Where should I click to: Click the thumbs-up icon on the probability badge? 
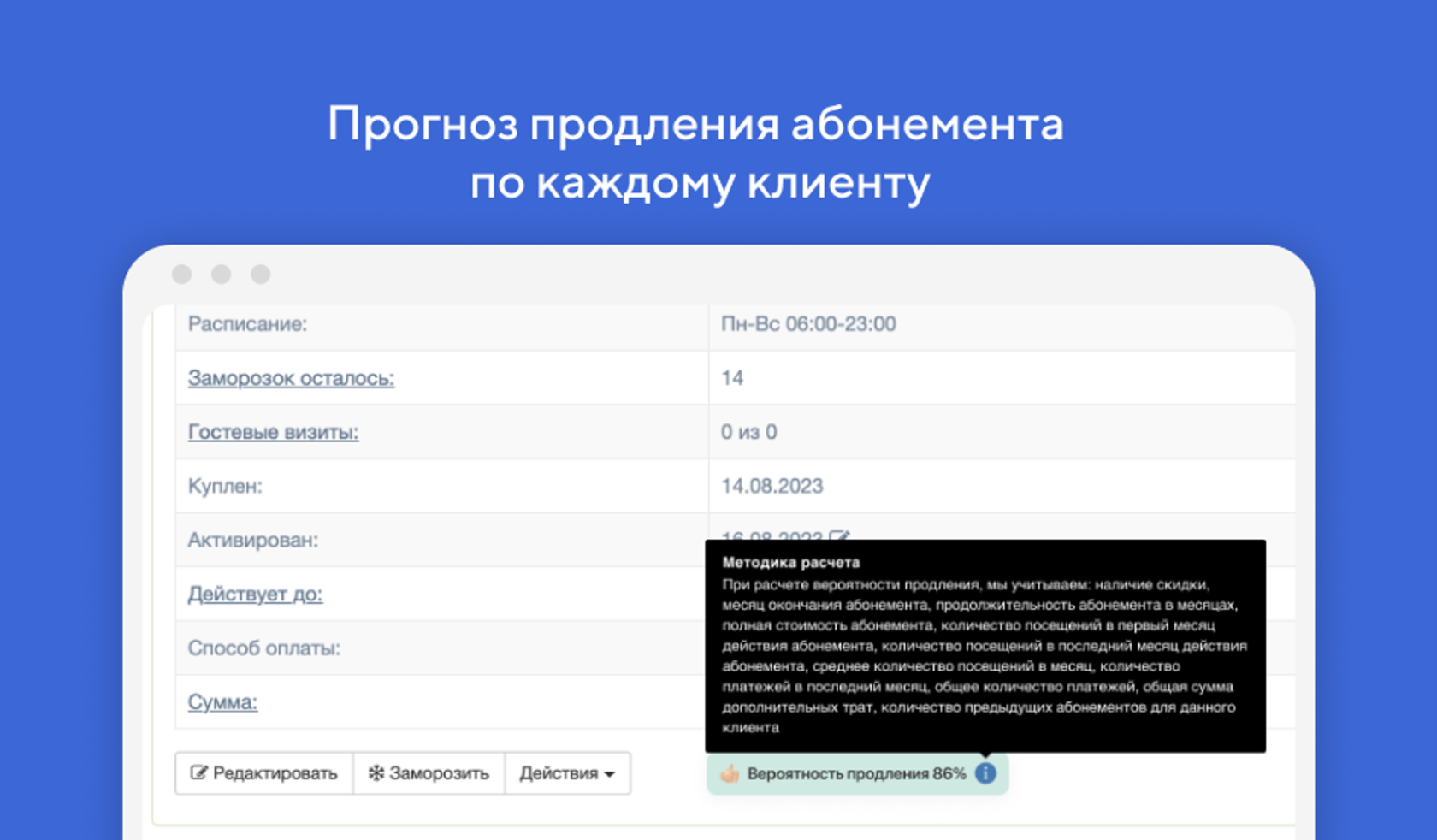pos(728,772)
